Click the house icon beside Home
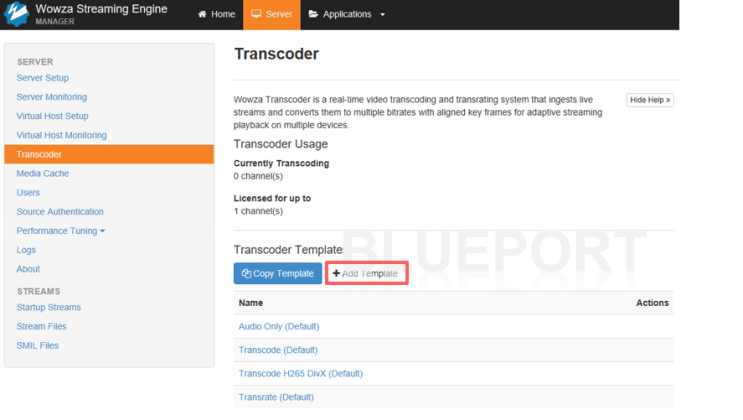The height and width of the screenshot is (420, 743). pyautogui.click(x=202, y=14)
